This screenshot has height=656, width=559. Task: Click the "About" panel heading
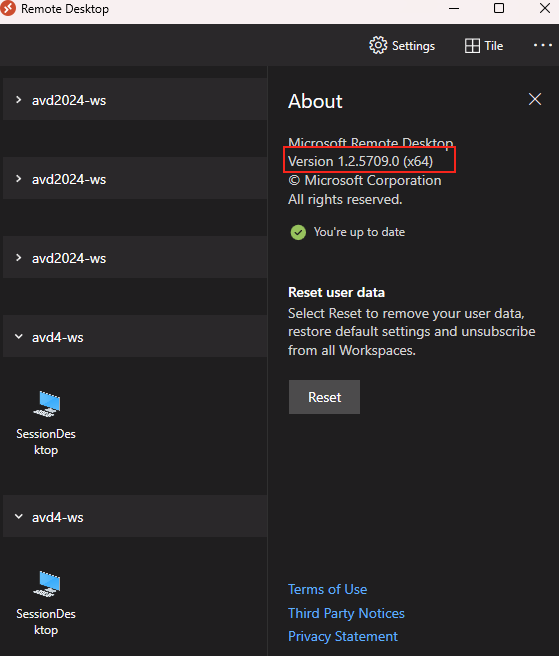tap(315, 101)
